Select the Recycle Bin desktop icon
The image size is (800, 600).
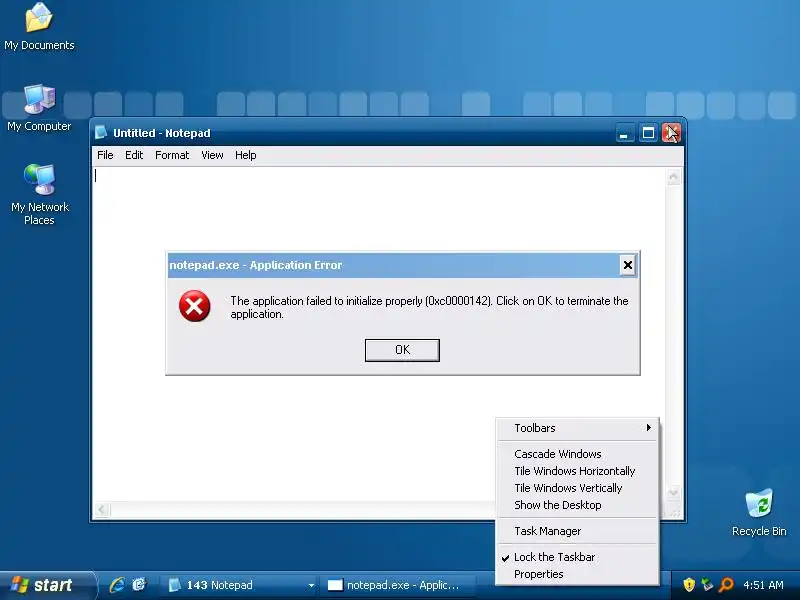(x=759, y=512)
